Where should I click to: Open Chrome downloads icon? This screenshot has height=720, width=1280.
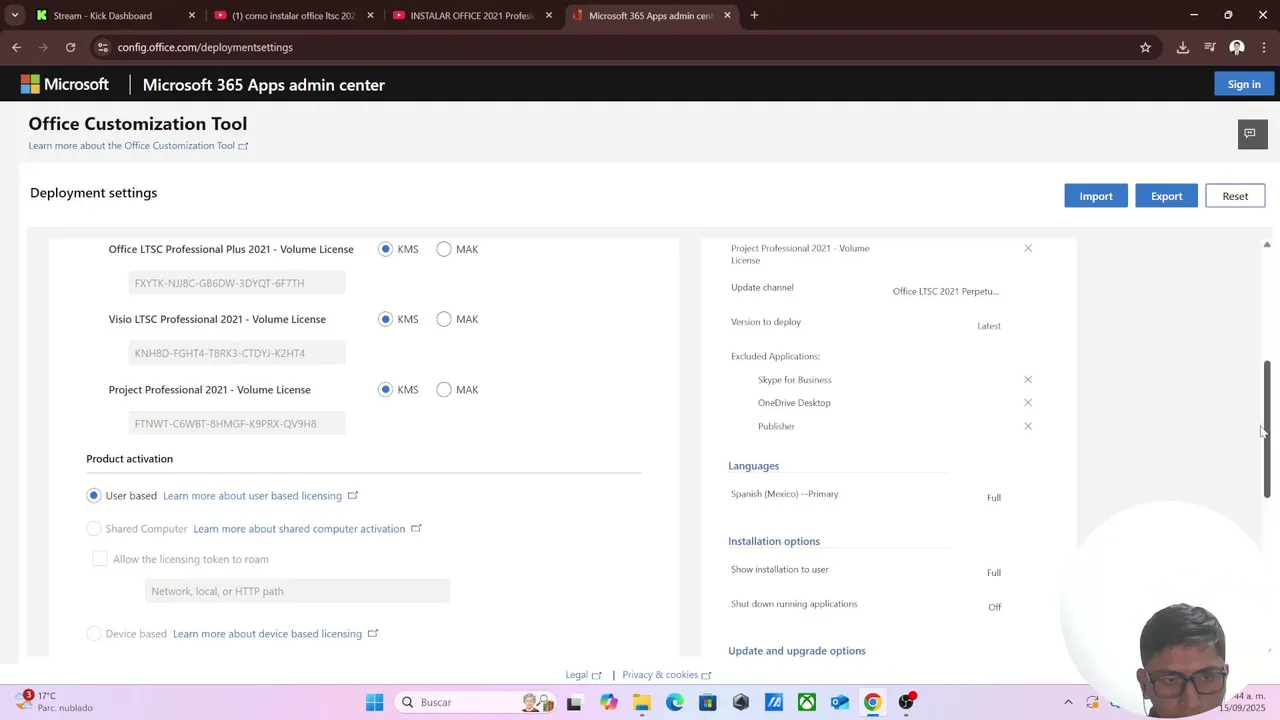pos(1183,47)
